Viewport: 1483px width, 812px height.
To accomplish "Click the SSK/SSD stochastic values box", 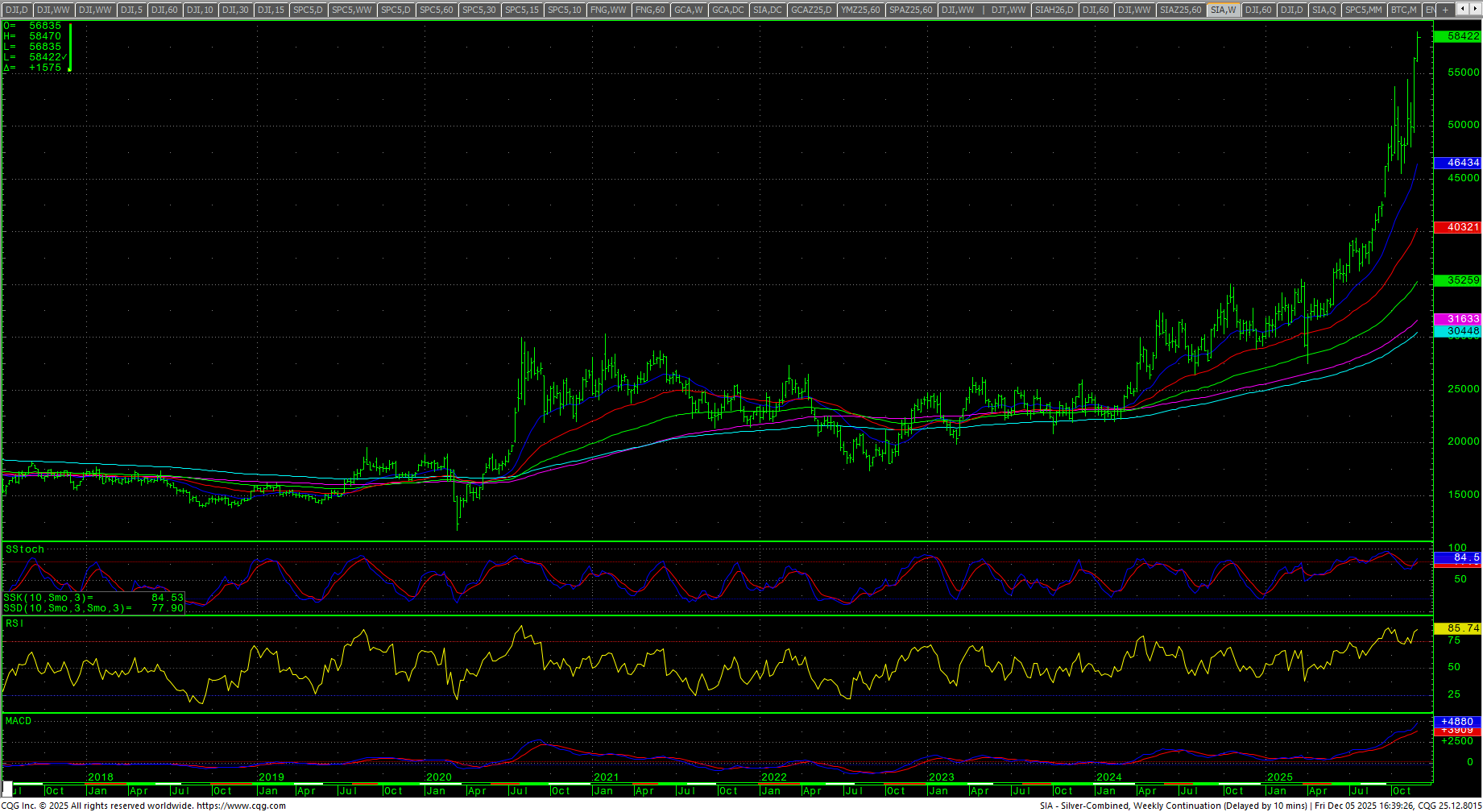I will point(93,603).
